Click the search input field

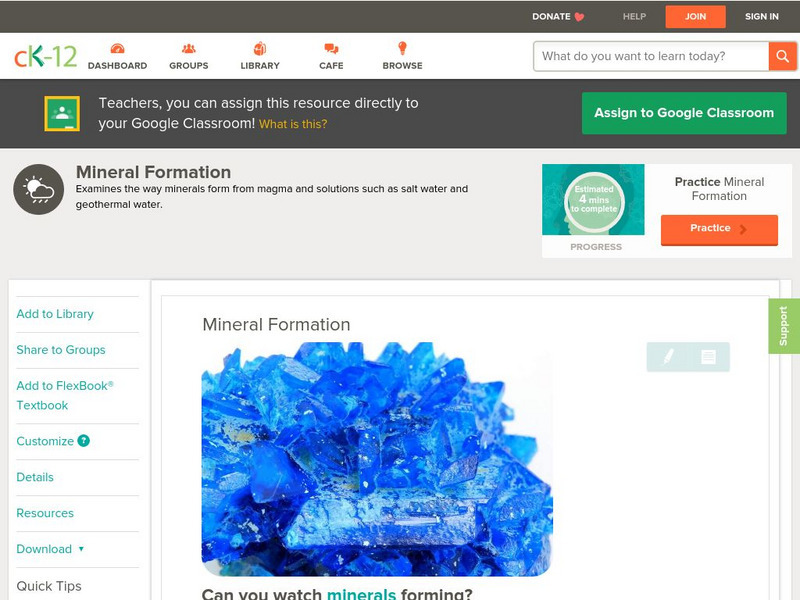pyautogui.click(x=651, y=56)
